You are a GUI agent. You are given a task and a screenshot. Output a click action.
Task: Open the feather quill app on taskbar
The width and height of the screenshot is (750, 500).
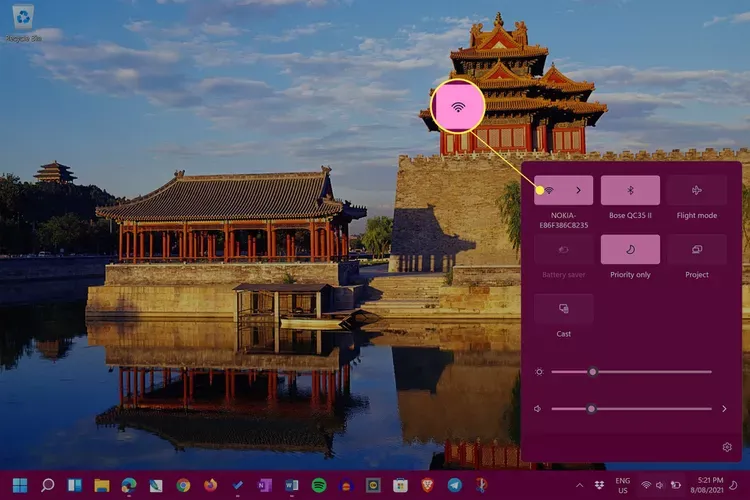coord(156,485)
